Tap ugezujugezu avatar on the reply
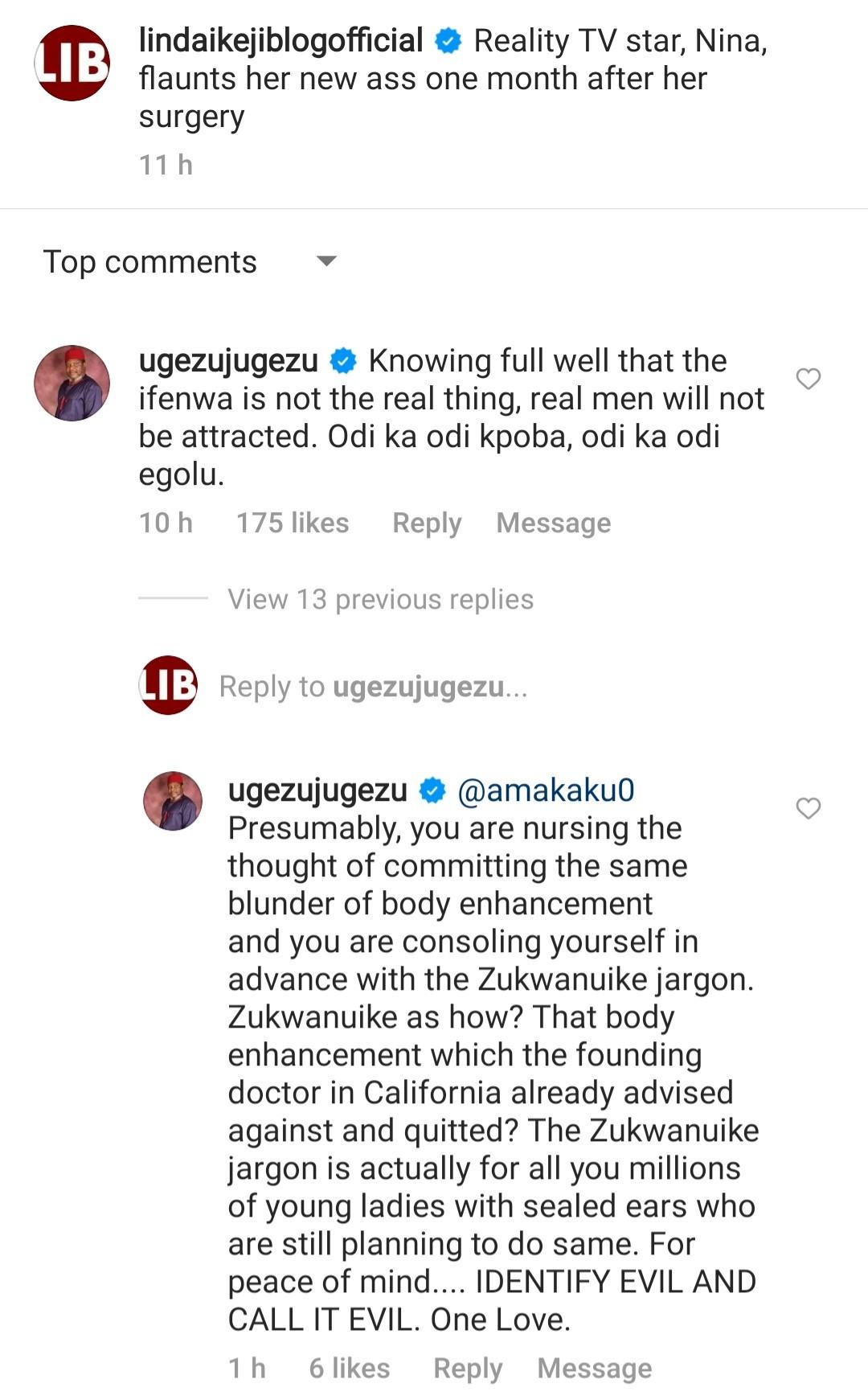Image resolution: width=868 pixels, height=1400 pixels. pyautogui.click(x=173, y=801)
